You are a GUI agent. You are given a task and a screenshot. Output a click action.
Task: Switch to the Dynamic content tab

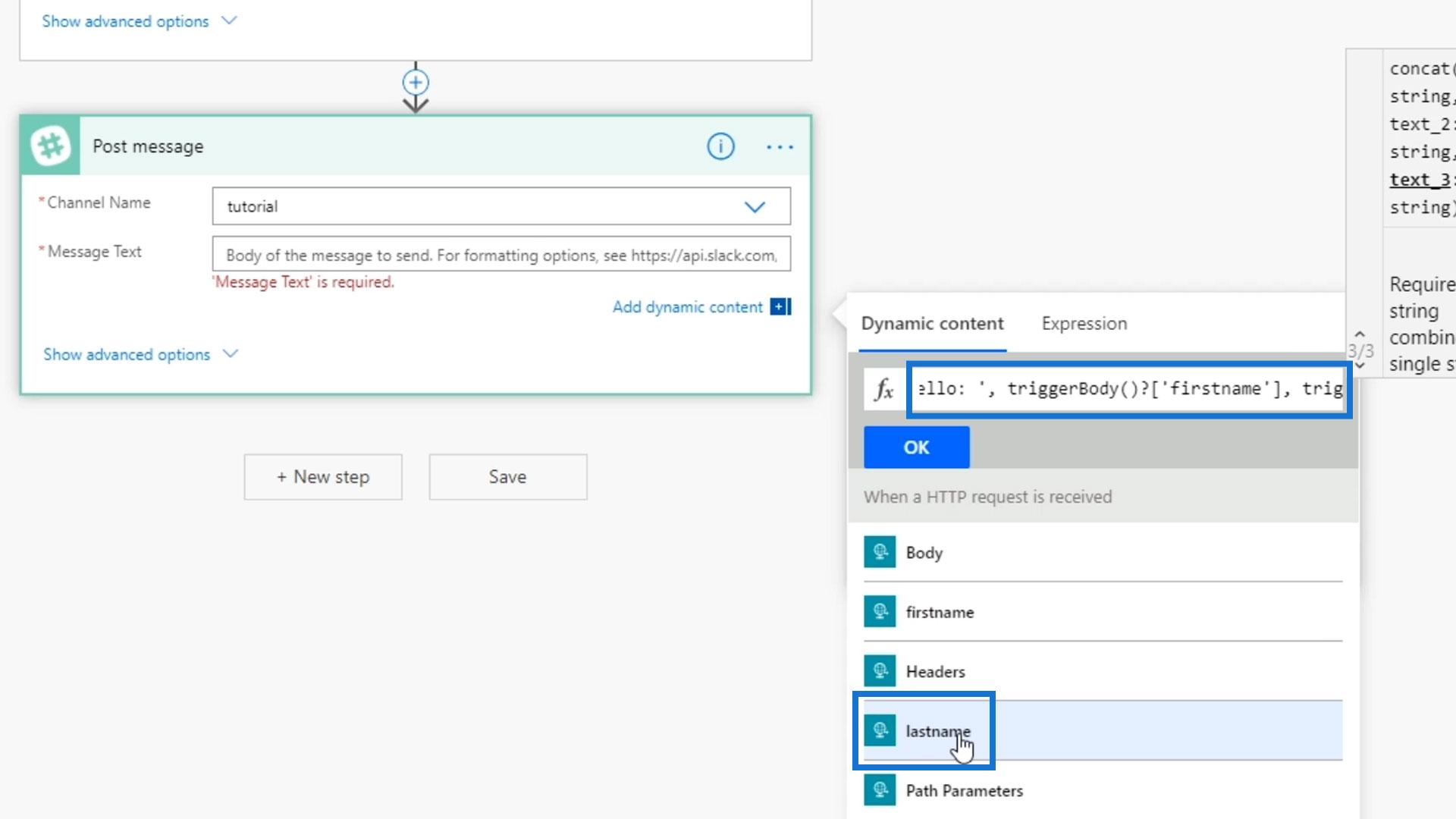pos(932,324)
